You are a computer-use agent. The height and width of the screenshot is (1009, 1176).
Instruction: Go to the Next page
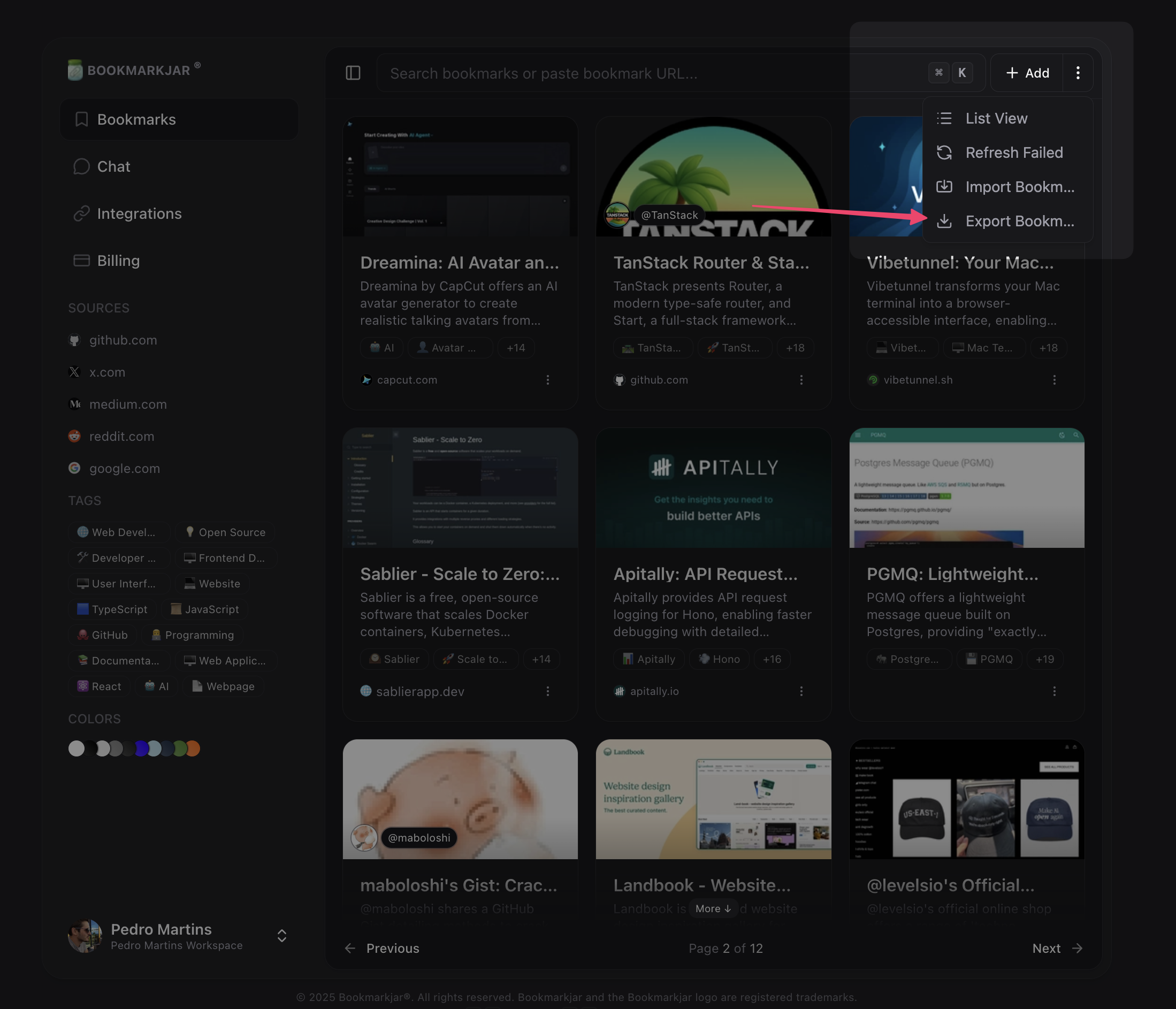tap(1057, 949)
